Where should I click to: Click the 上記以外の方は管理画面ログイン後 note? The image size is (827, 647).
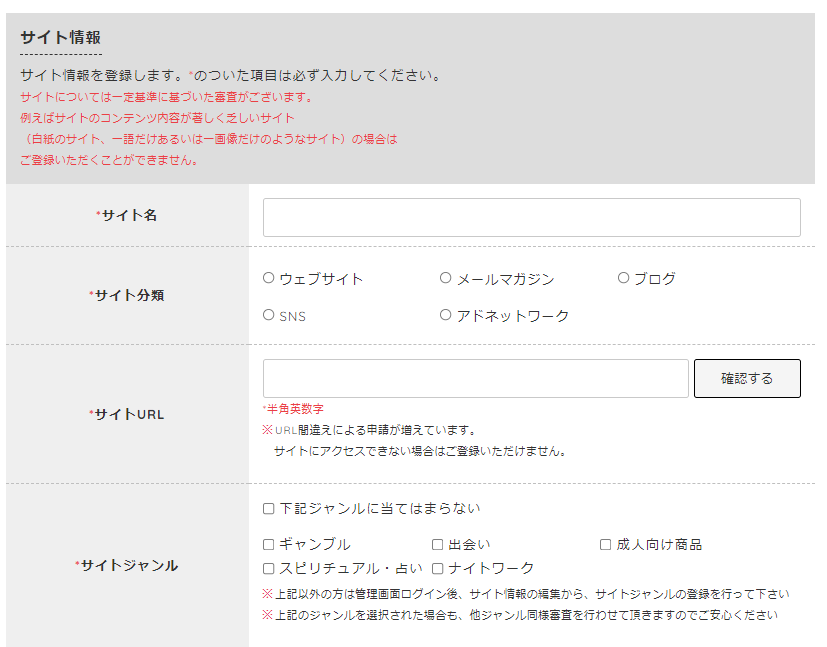tap(526, 594)
